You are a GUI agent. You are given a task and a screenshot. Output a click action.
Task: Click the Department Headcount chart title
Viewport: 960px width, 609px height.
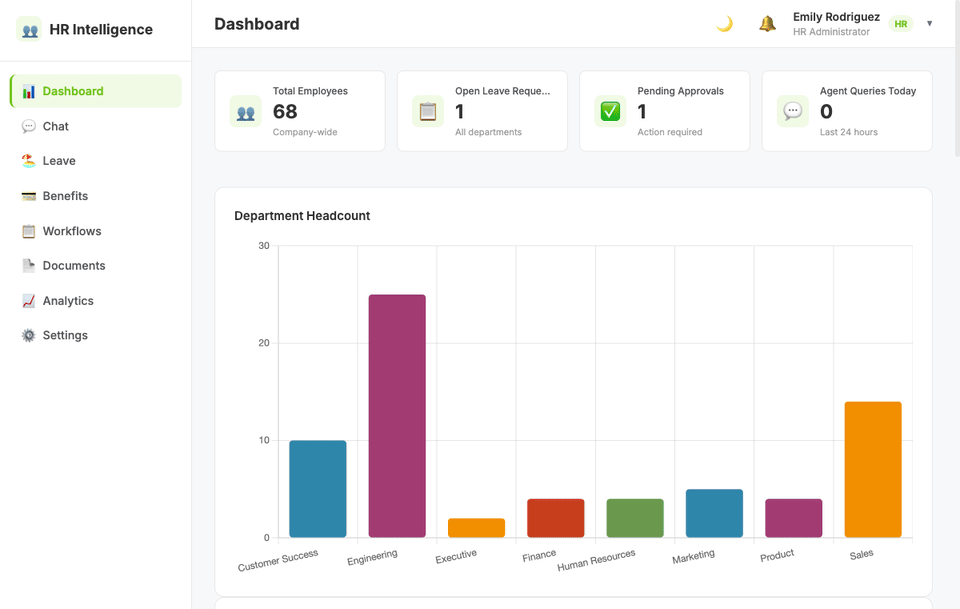302,216
